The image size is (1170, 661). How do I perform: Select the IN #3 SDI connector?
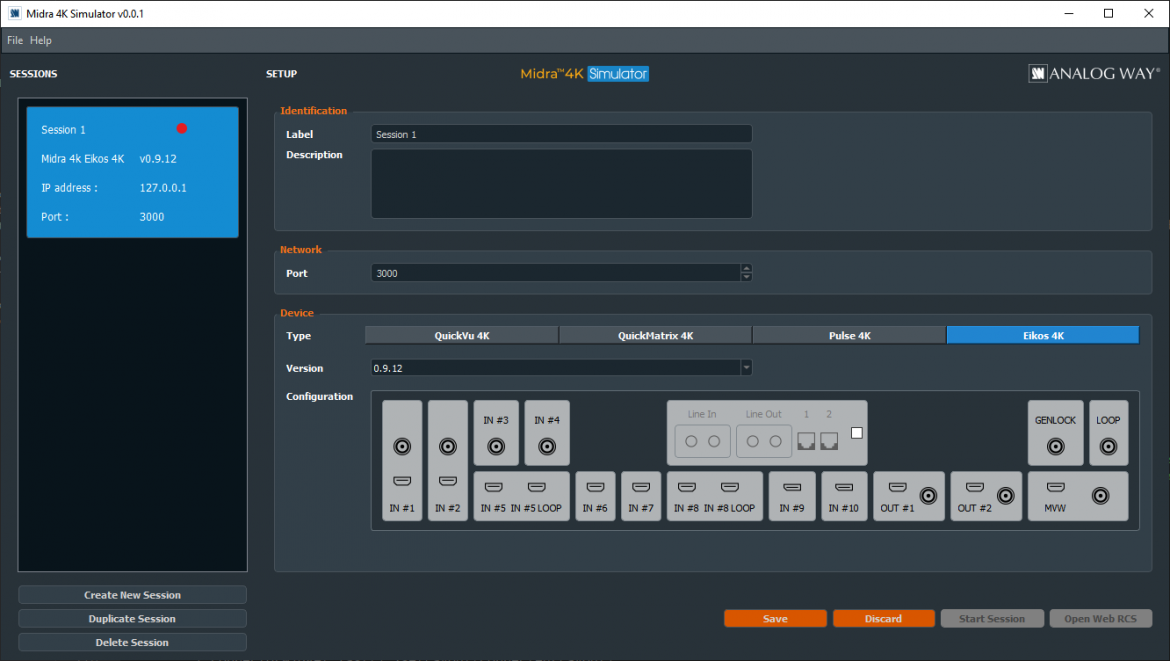click(x=496, y=446)
